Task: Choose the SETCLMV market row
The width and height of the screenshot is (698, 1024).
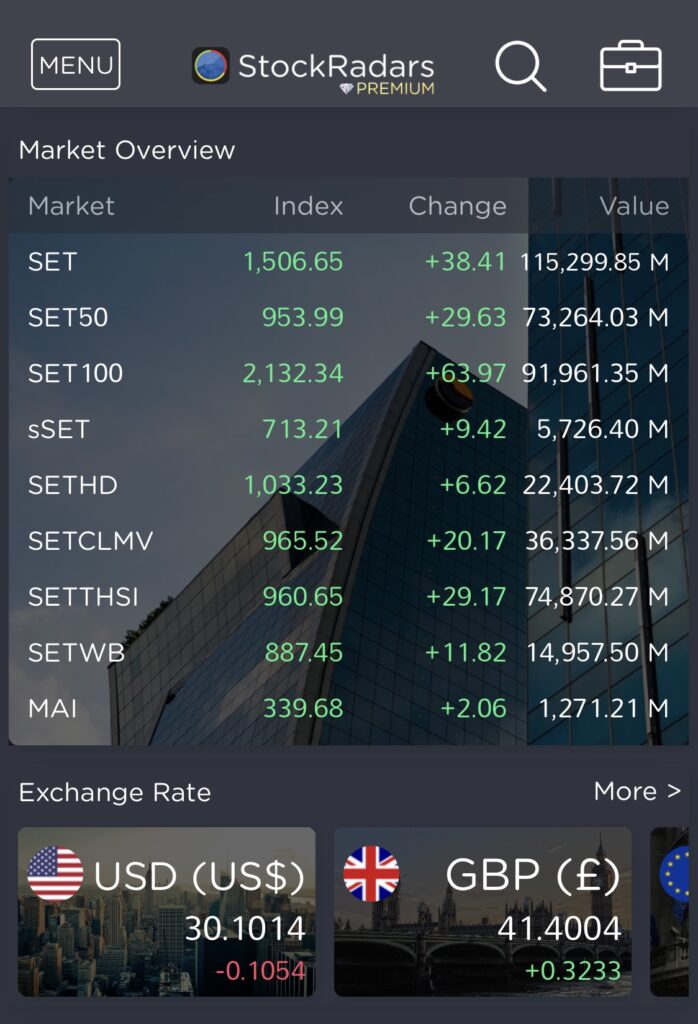Action: (x=348, y=541)
